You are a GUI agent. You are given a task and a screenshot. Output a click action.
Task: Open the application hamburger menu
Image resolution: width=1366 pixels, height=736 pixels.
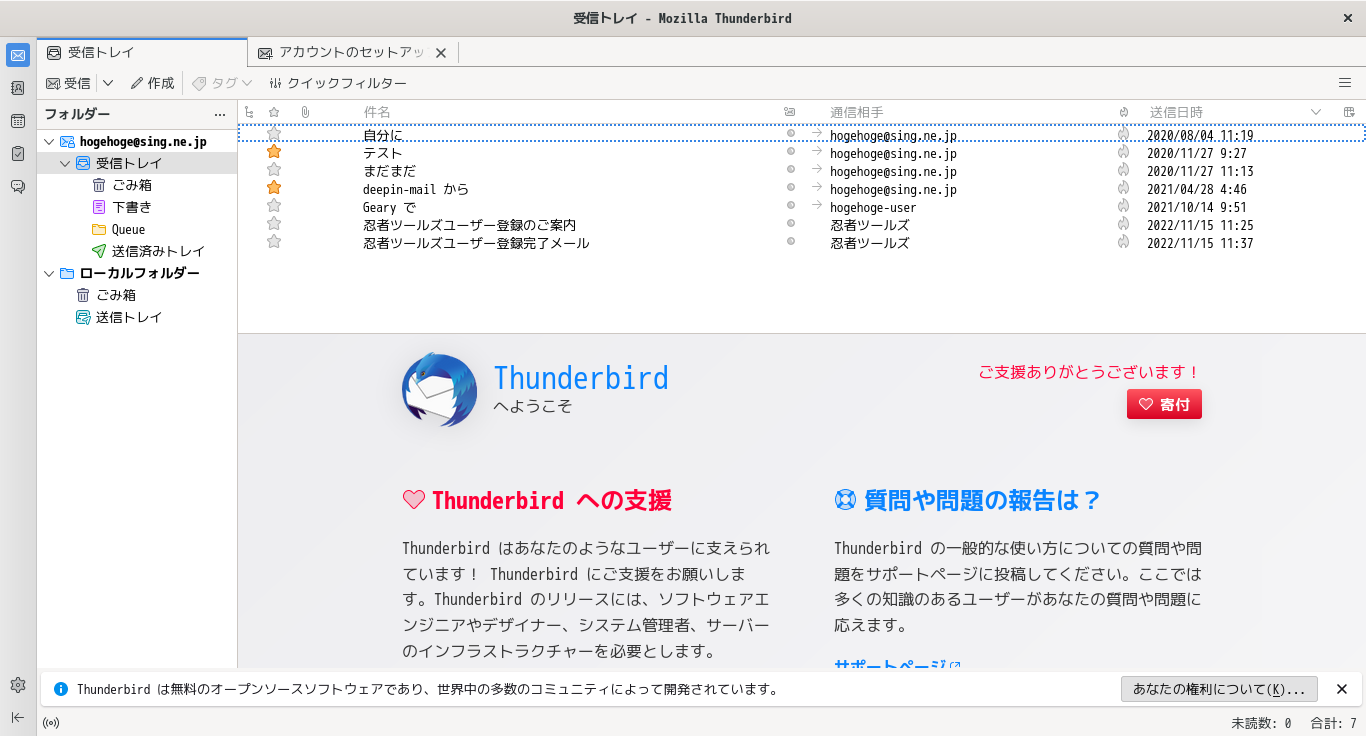coord(1345,83)
